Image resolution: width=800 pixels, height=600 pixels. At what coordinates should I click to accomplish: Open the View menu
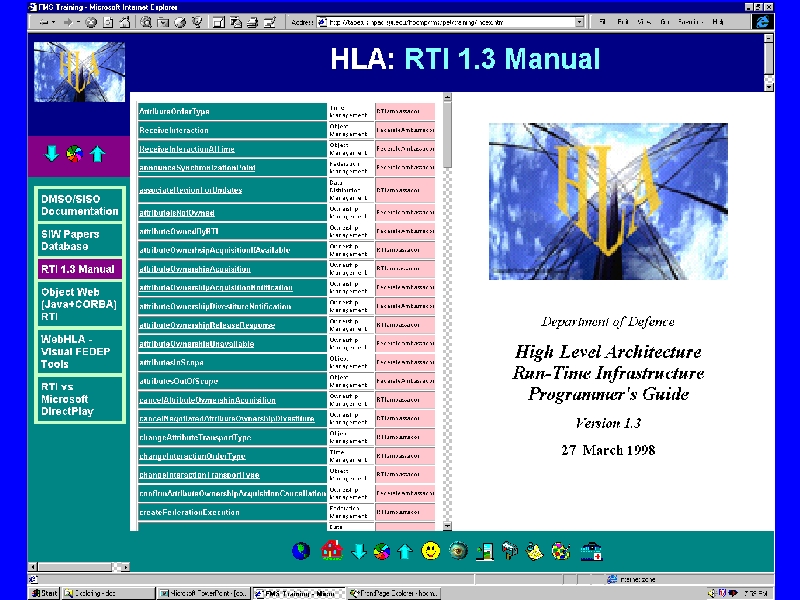(x=644, y=22)
